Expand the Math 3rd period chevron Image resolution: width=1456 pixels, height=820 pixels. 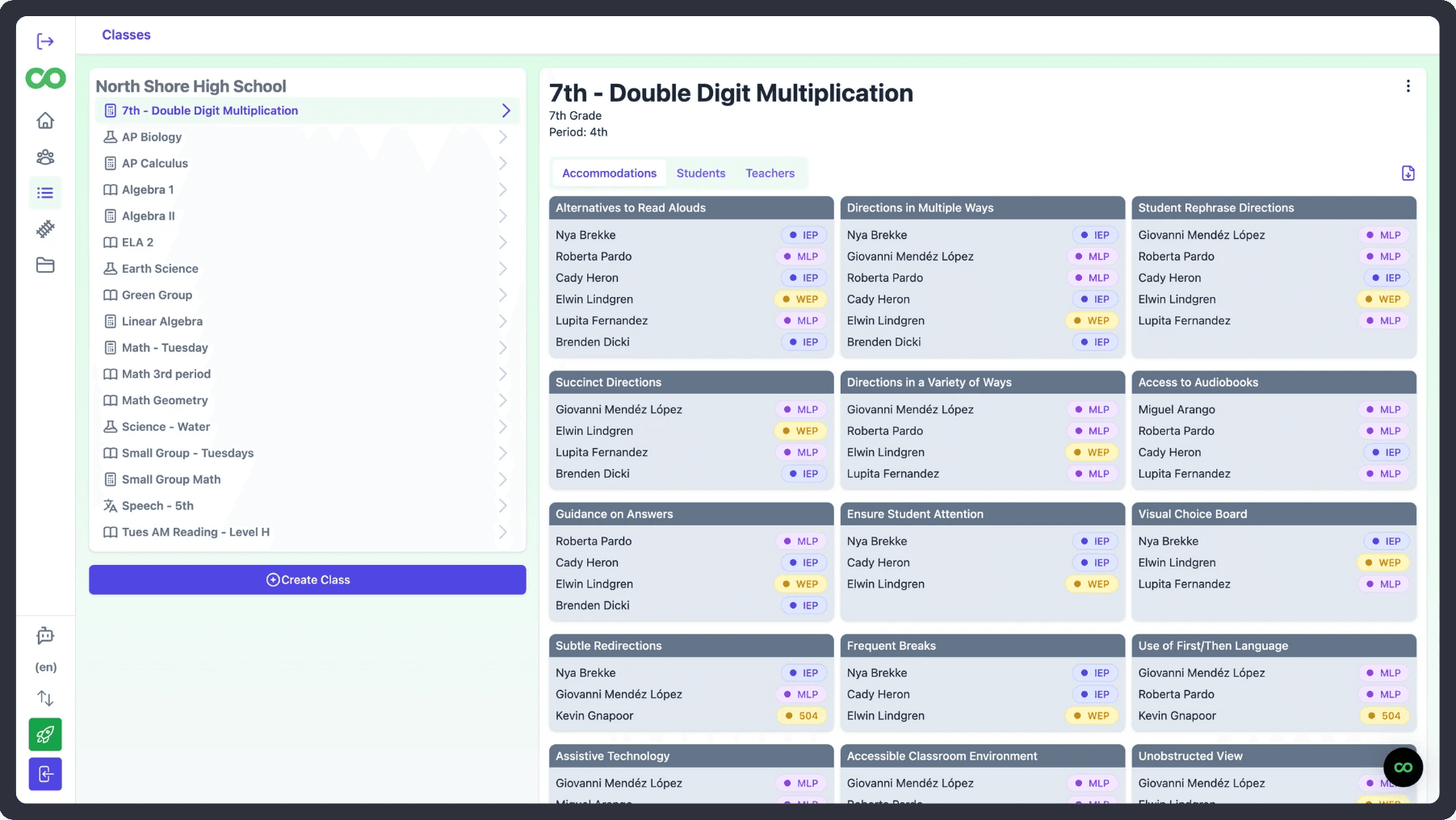503,374
